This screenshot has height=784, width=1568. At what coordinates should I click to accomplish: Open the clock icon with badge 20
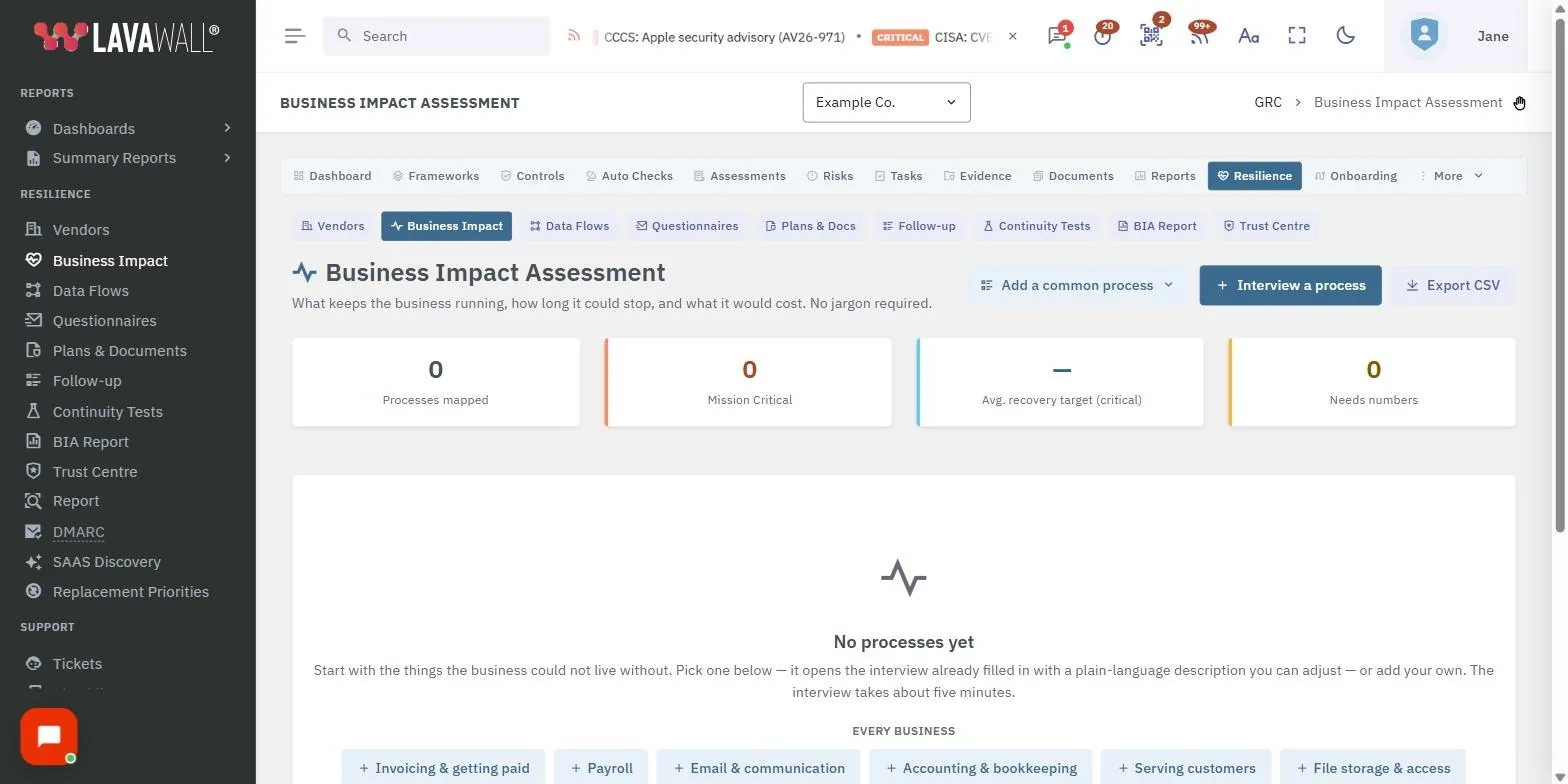(x=1103, y=36)
